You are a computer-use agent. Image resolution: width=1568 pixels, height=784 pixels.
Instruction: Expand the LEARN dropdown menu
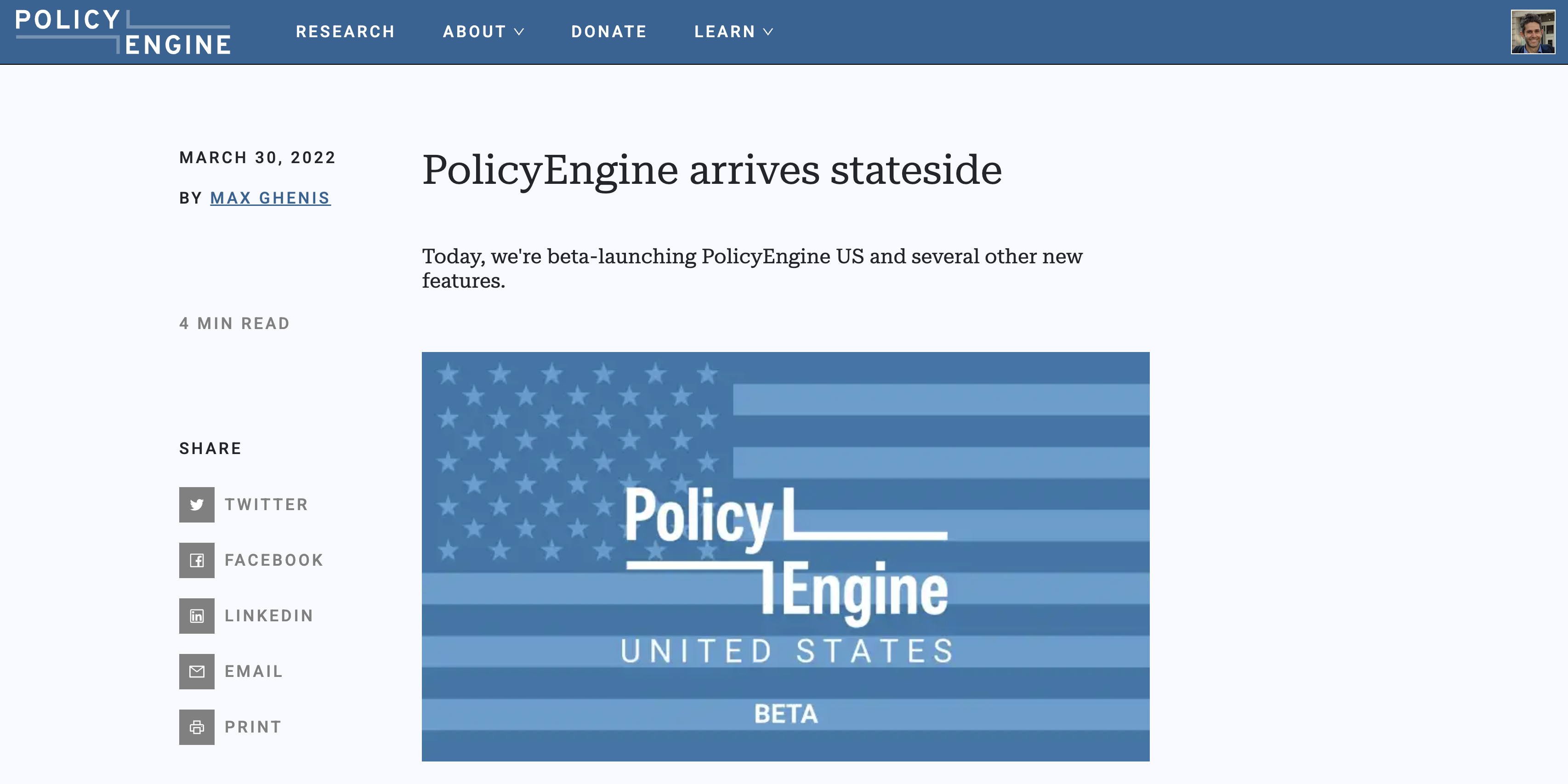pyautogui.click(x=733, y=32)
